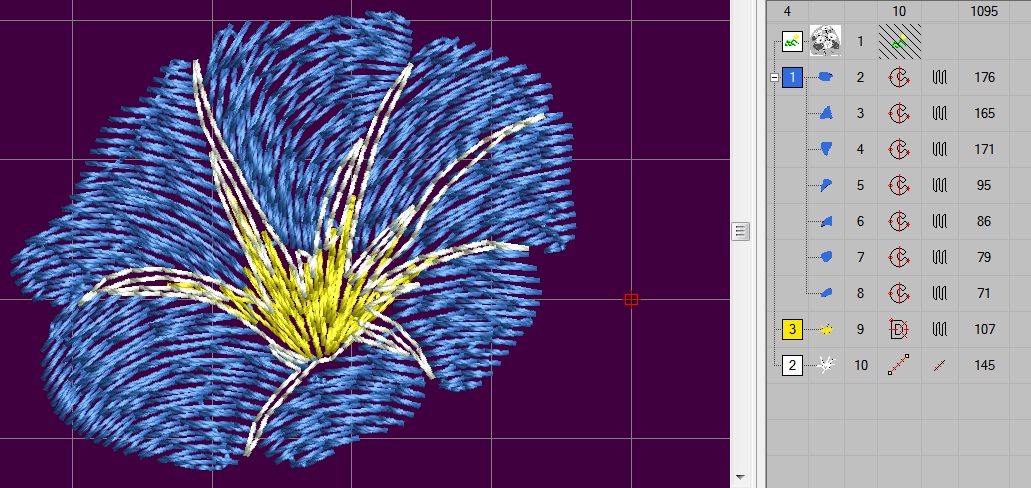Click the complex fill tool icon in row 3
The height and width of the screenshot is (488, 1031).
[899, 113]
